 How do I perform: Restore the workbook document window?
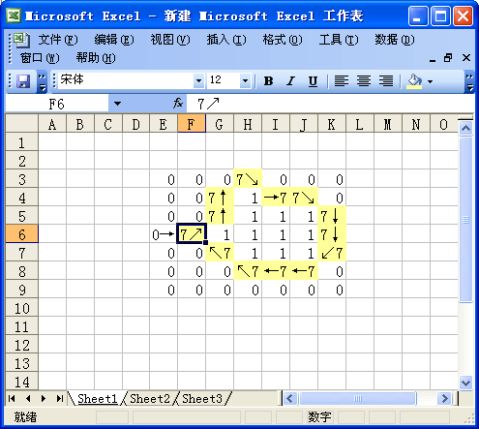pos(448,58)
